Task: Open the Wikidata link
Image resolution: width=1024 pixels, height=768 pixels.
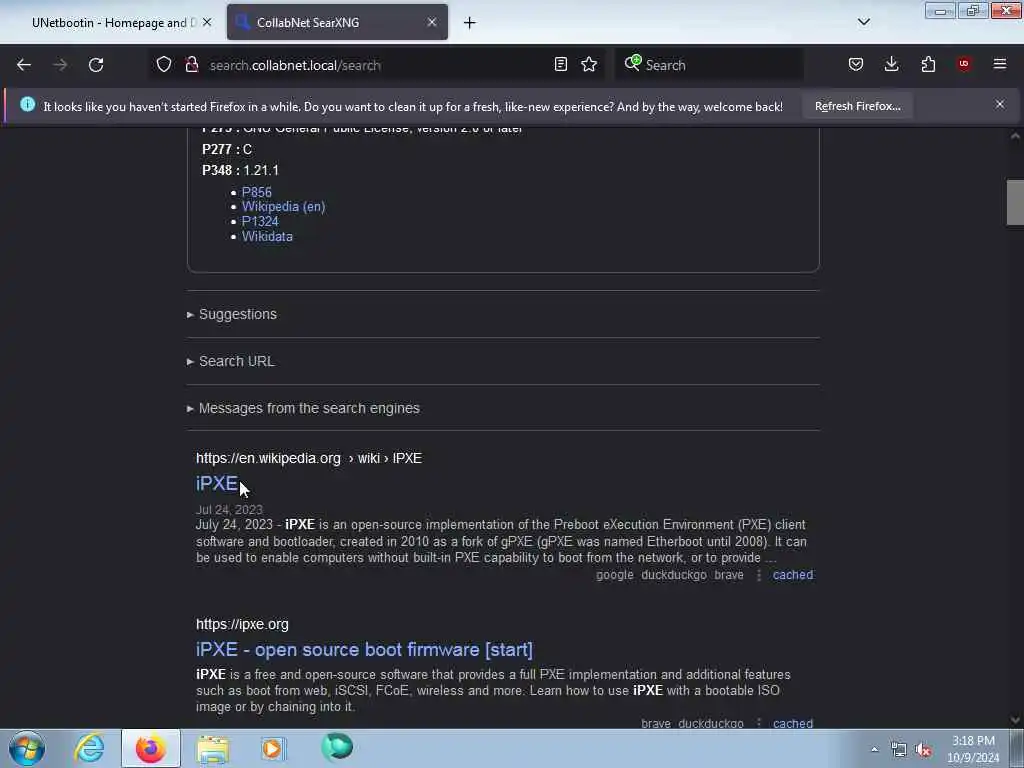Action: [x=267, y=236]
